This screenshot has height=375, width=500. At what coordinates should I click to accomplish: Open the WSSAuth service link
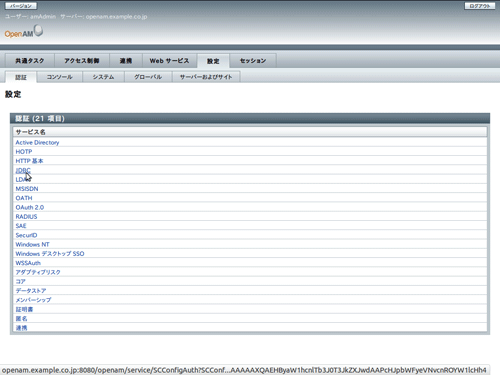pos(28,263)
